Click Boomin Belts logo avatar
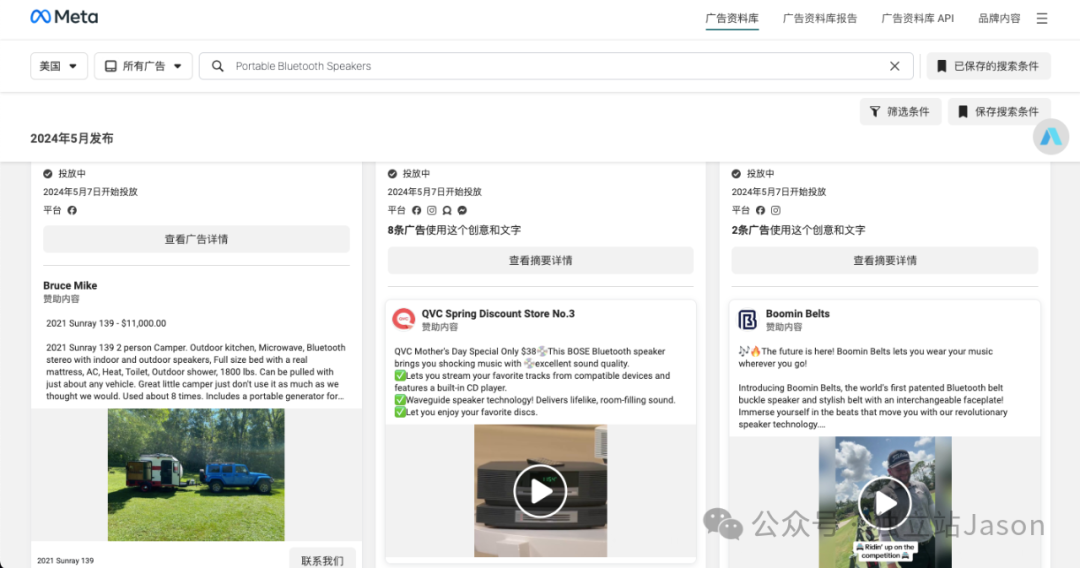 click(x=748, y=319)
